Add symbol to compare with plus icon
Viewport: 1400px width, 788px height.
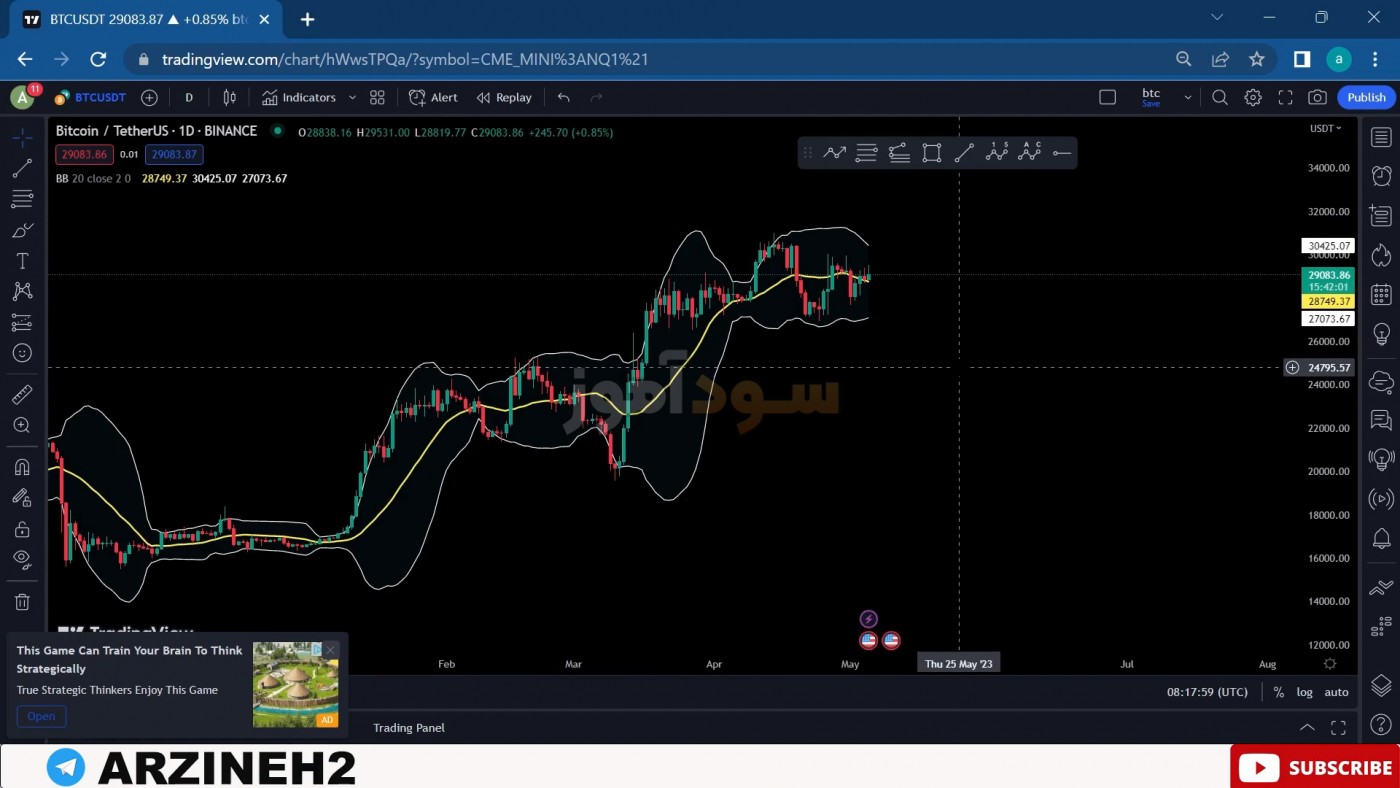pos(149,97)
